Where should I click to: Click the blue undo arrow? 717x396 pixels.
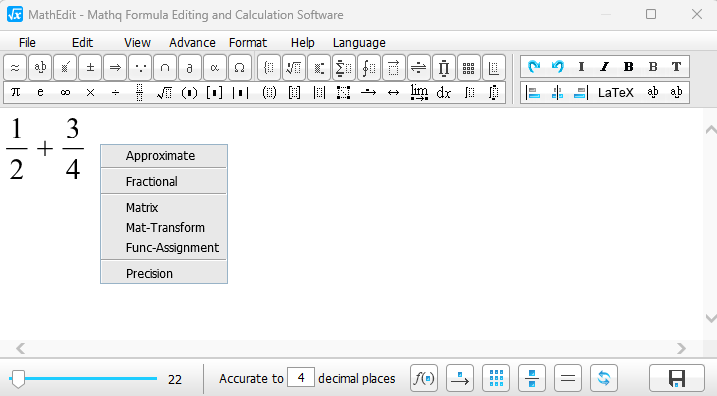pyautogui.click(x=557, y=67)
